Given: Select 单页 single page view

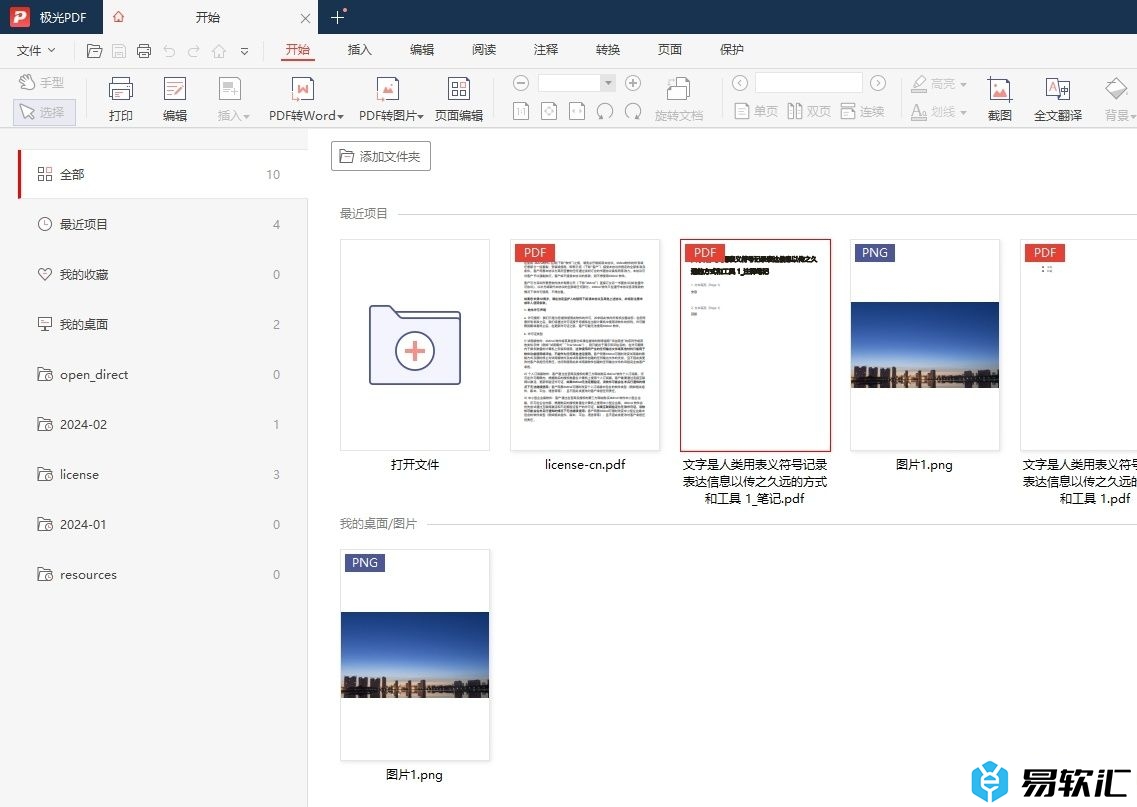Looking at the screenshot, I should pos(756,112).
